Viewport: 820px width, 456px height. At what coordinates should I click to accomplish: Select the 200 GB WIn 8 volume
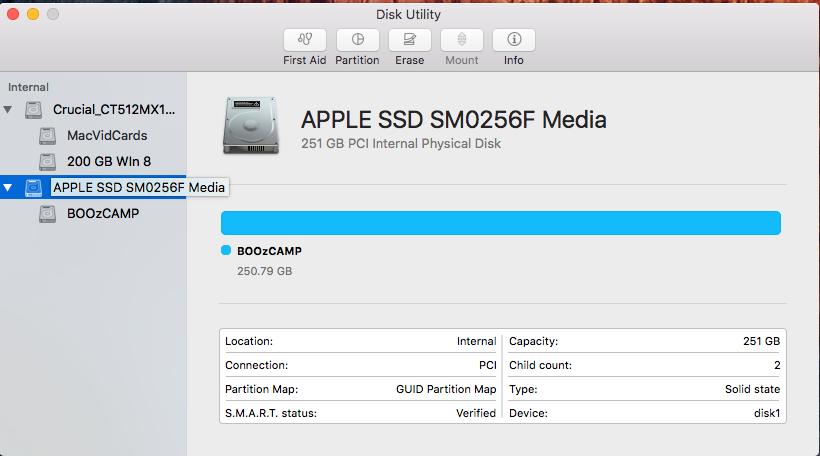tap(109, 162)
